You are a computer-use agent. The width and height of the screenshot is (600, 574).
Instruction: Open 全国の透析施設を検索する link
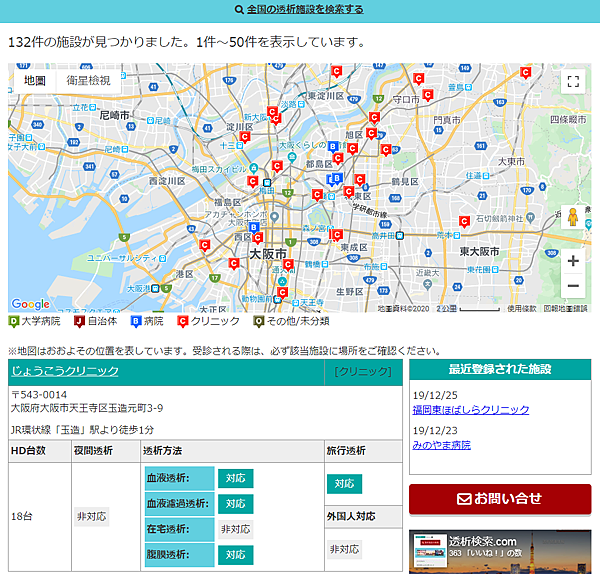point(305,9)
